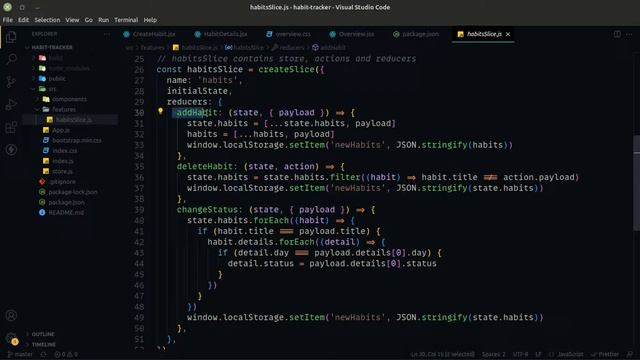This screenshot has width=640, height=360.
Task: Switch to the Overview.jsx tab
Action: click(x=351, y=34)
